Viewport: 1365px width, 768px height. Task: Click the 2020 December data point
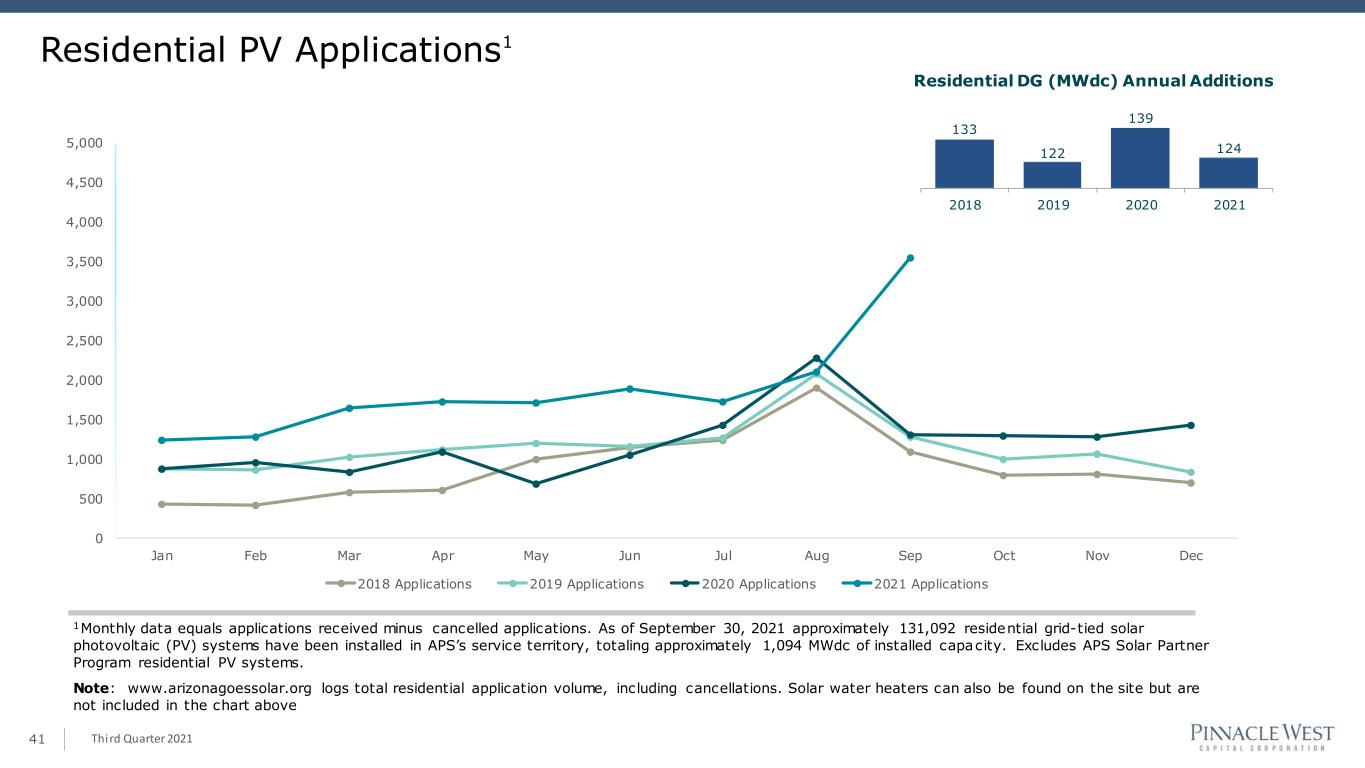coord(1191,425)
